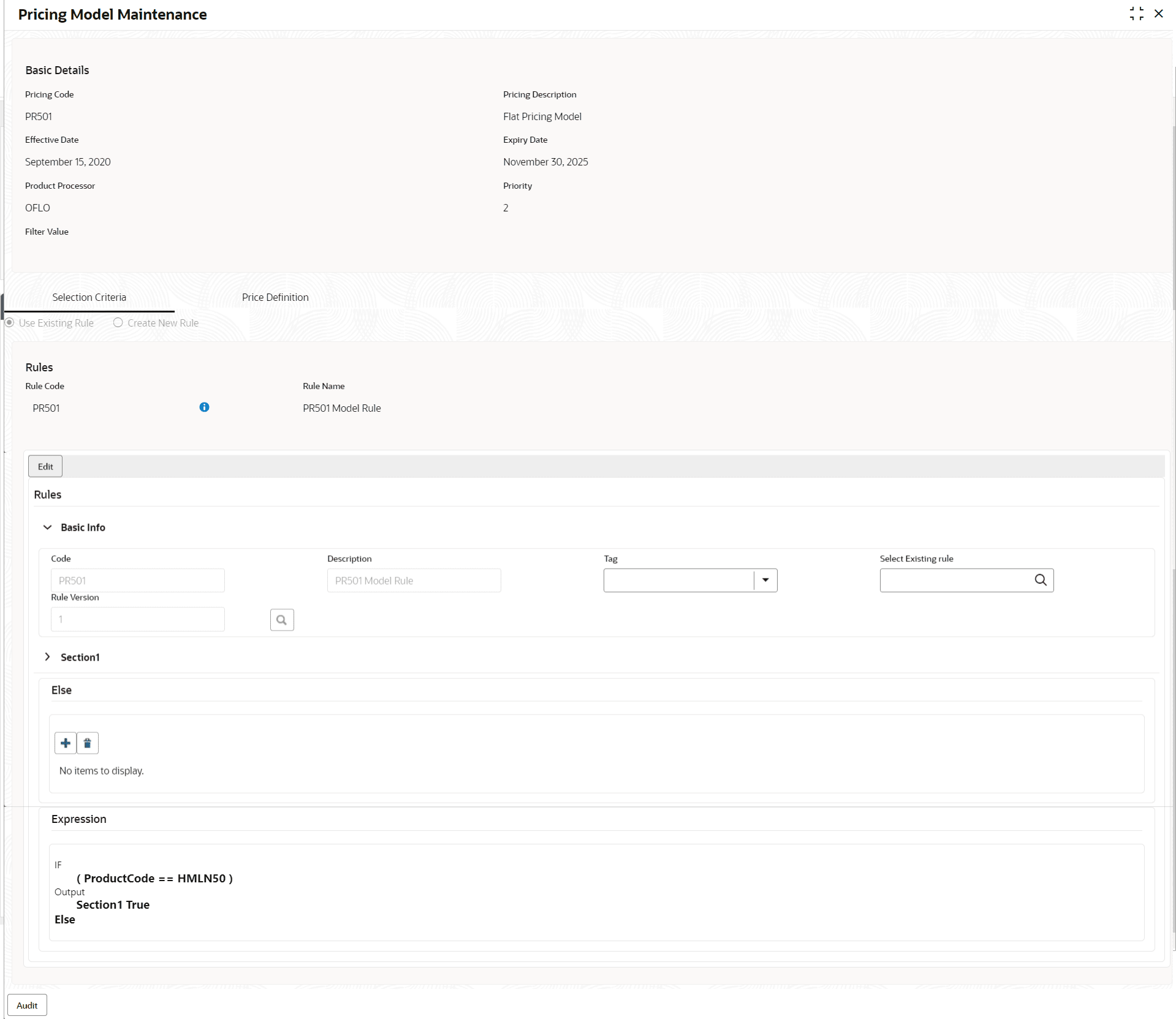The height and width of the screenshot is (1019, 1176).
Task: Click the Rule Version input field
Action: click(138, 619)
